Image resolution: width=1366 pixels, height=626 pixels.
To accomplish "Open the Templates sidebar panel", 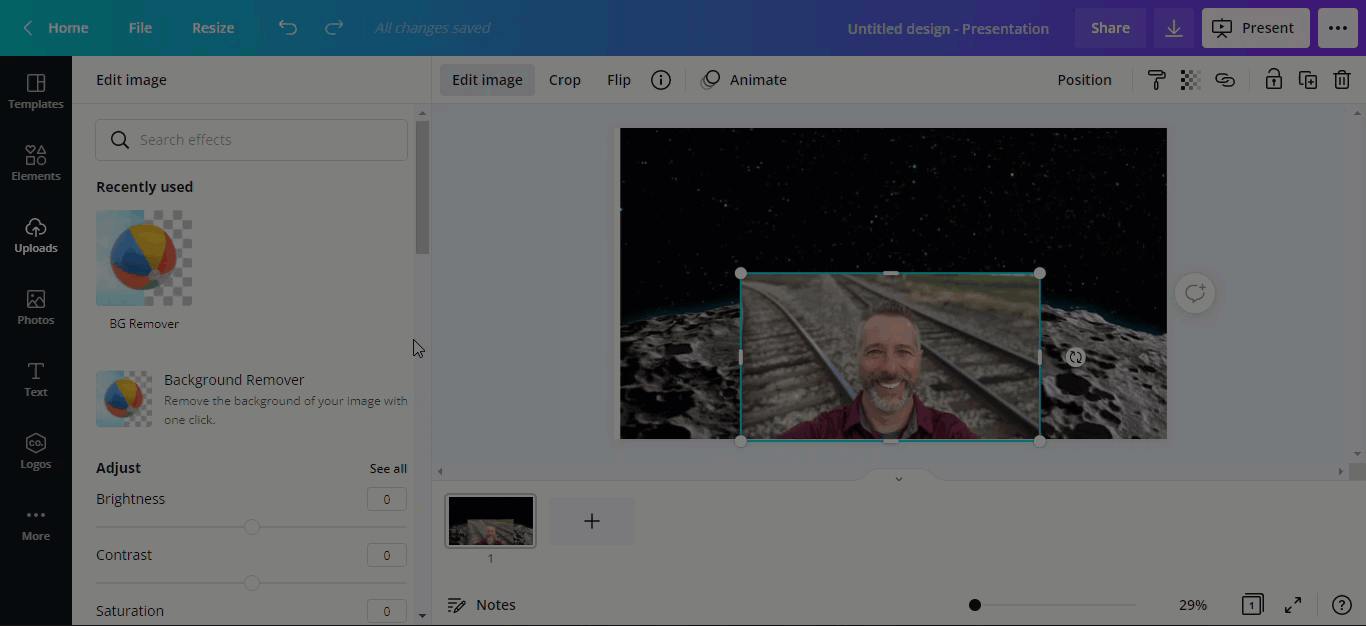I will 36,91.
